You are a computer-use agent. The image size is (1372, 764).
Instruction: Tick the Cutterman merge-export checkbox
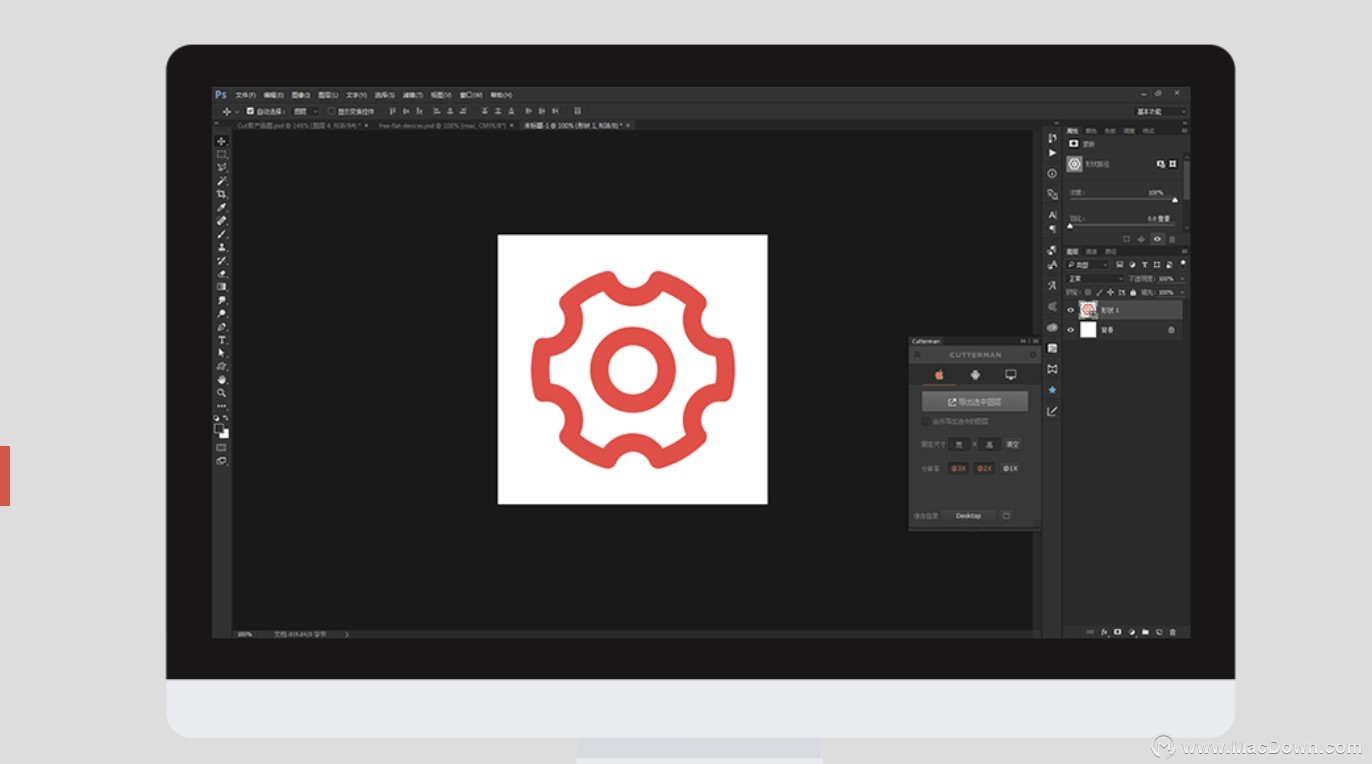coord(926,422)
